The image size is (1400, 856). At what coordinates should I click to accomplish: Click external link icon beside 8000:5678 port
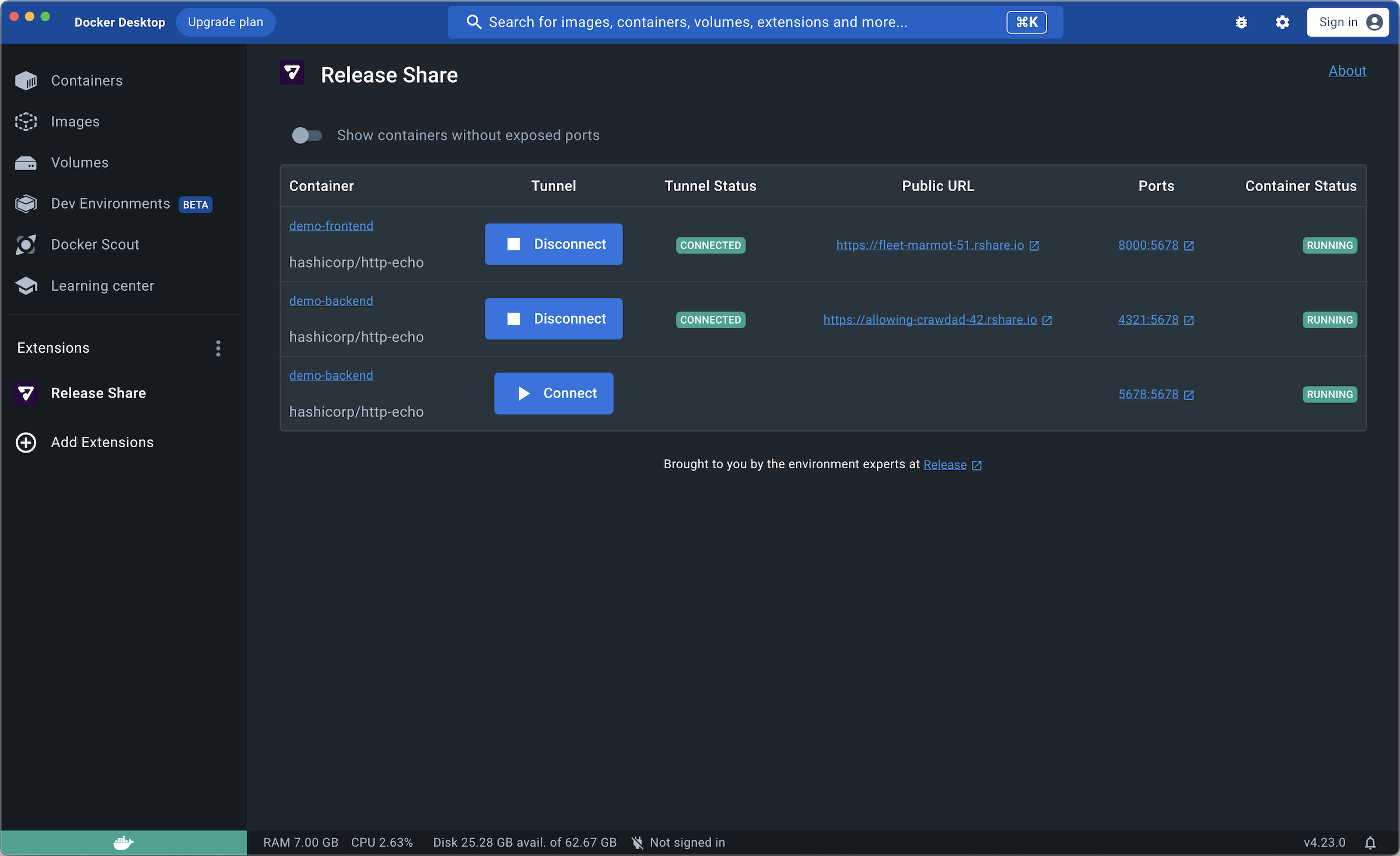(x=1189, y=245)
